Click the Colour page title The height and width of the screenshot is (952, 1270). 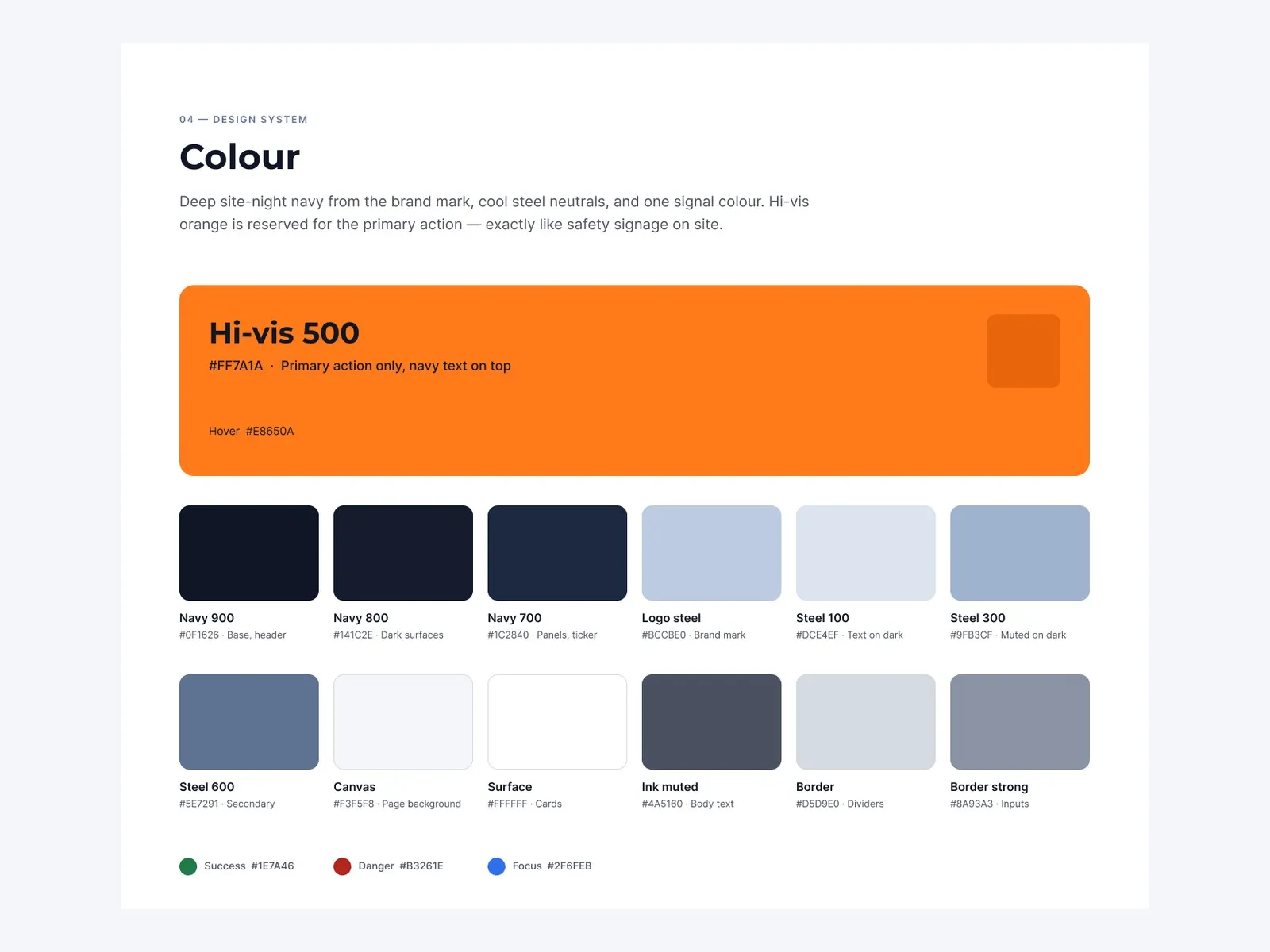240,157
